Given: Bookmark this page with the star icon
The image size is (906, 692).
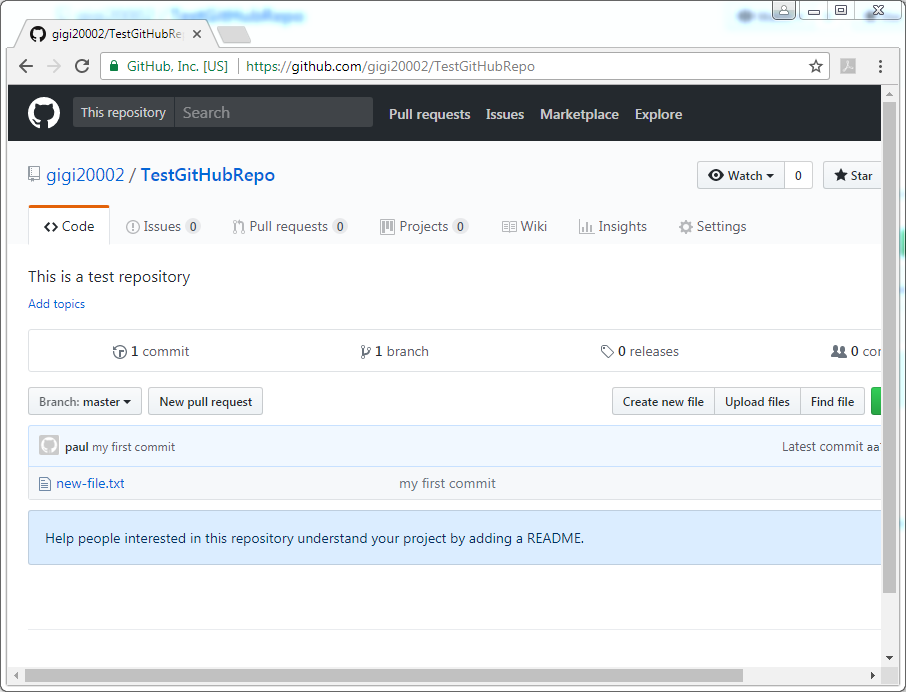Looking at the screenshot, I should [815, 66].
